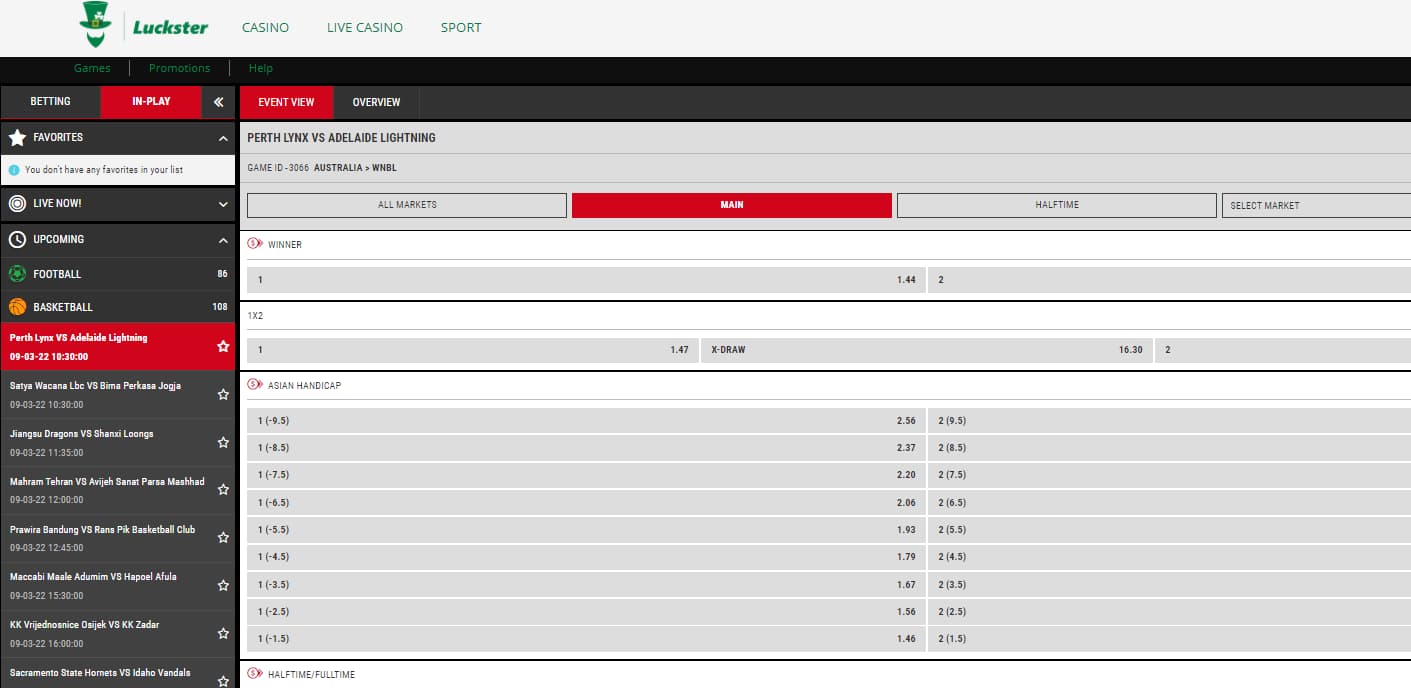The image size is (1411, 688).
Task: Select X-Draw odds 16.30
Action: coord(925,350)
